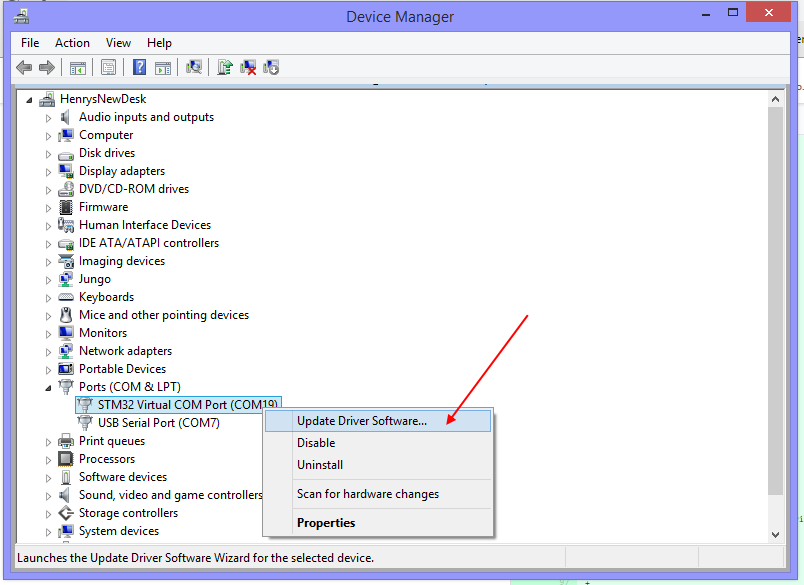Click the Uninstall device toolbar icon

246,67
